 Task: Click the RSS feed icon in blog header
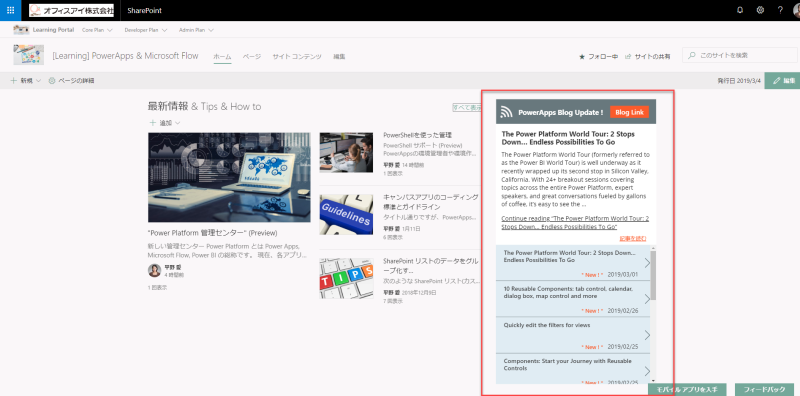pyautogui.click(x=506, y=113)
